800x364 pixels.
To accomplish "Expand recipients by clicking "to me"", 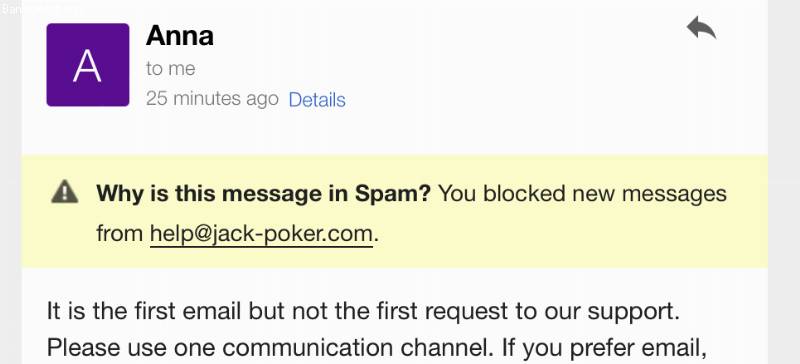I will click(170, 68).
